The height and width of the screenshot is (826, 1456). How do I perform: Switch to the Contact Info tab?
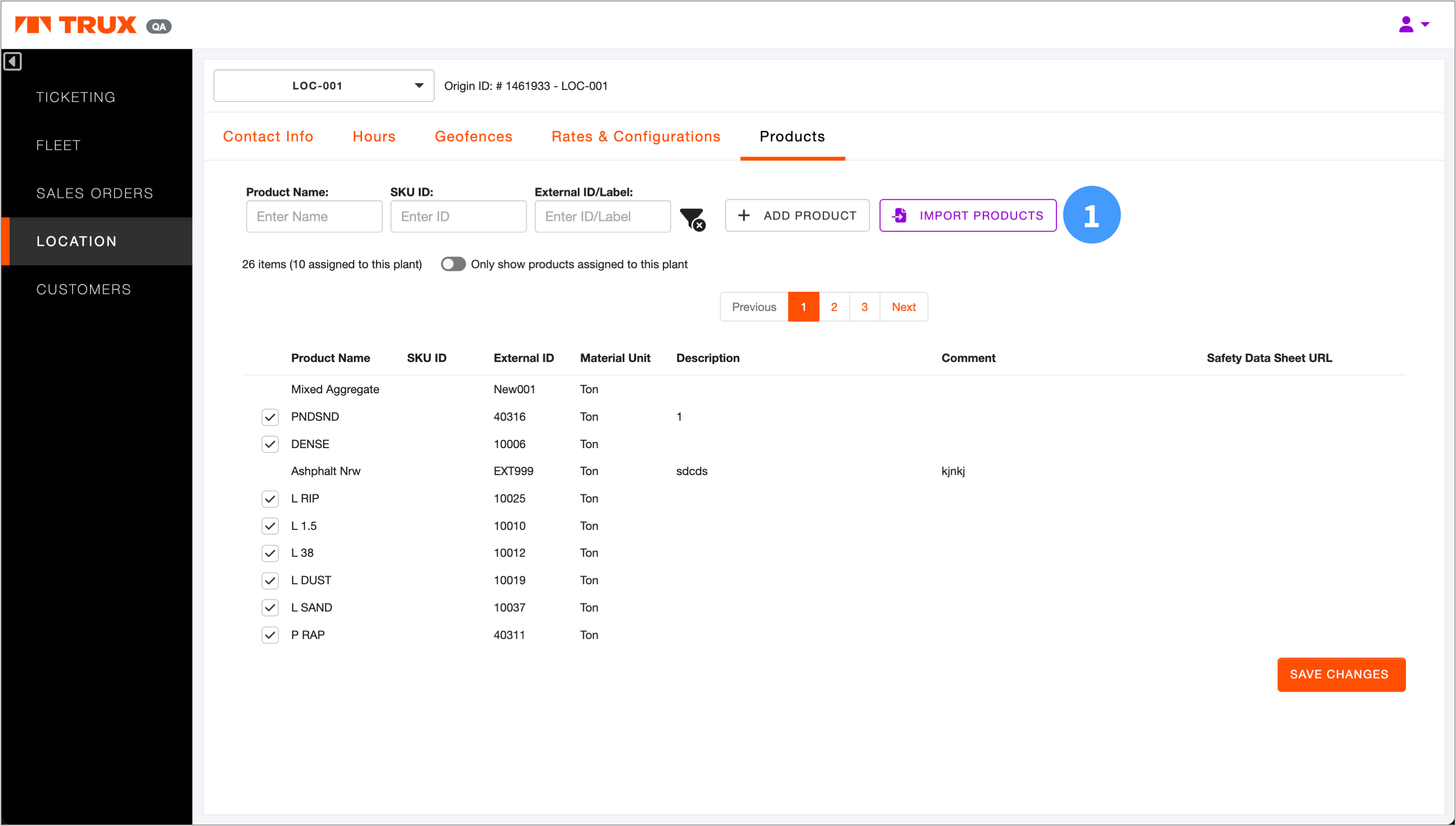[268, 136]
